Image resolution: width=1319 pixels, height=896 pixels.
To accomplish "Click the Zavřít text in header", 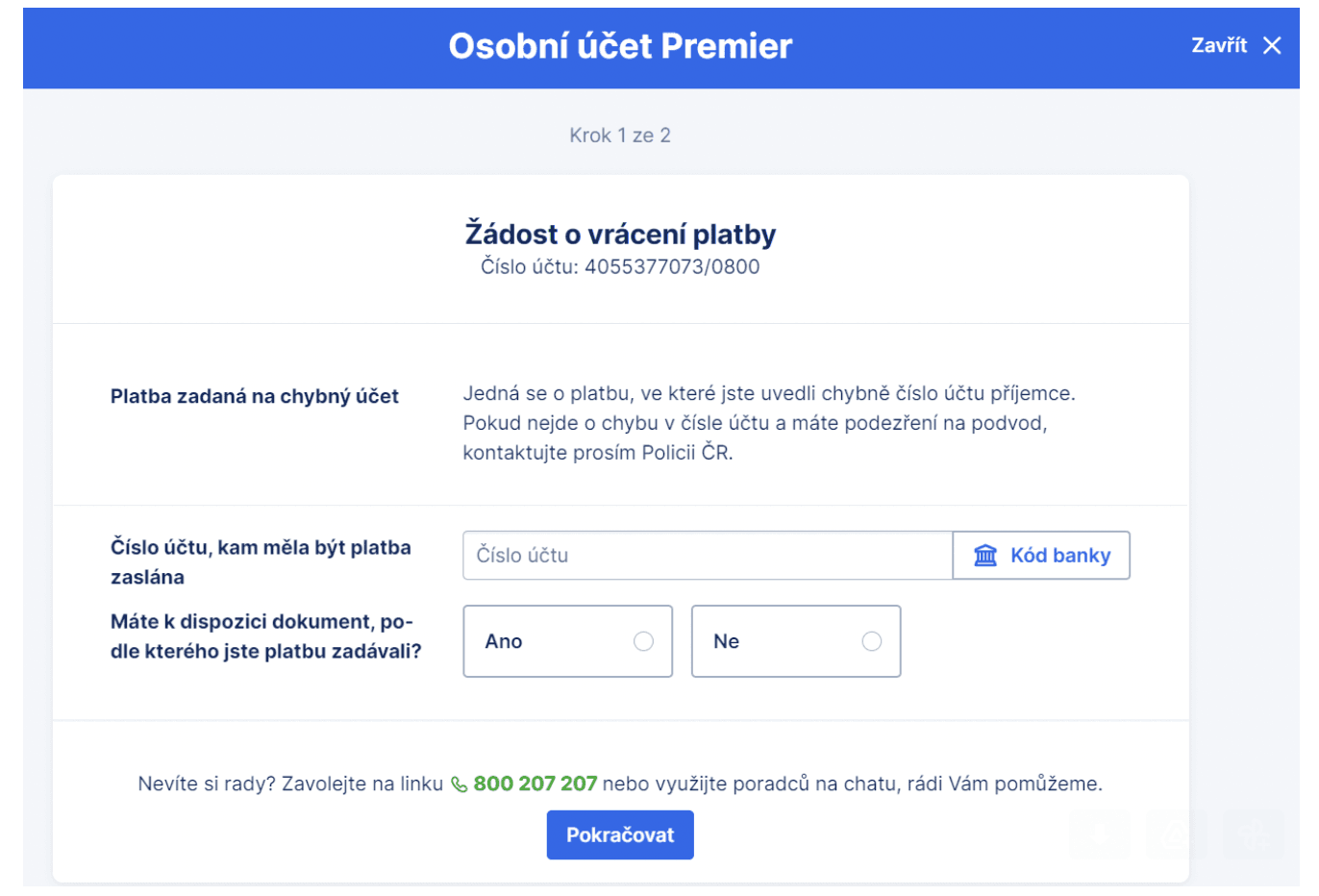I will [x=1219, y=45].
